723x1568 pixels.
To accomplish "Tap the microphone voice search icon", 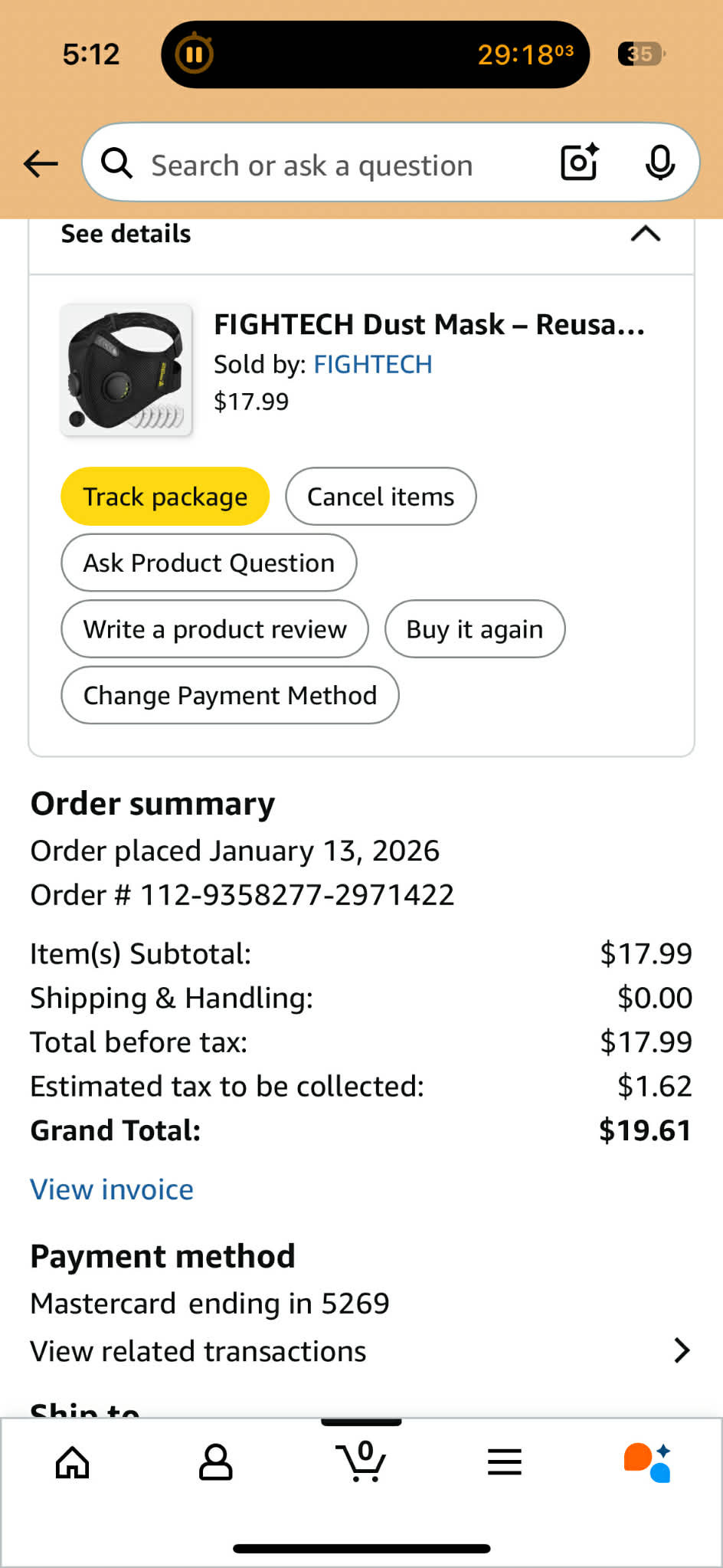I will [659, 162].
